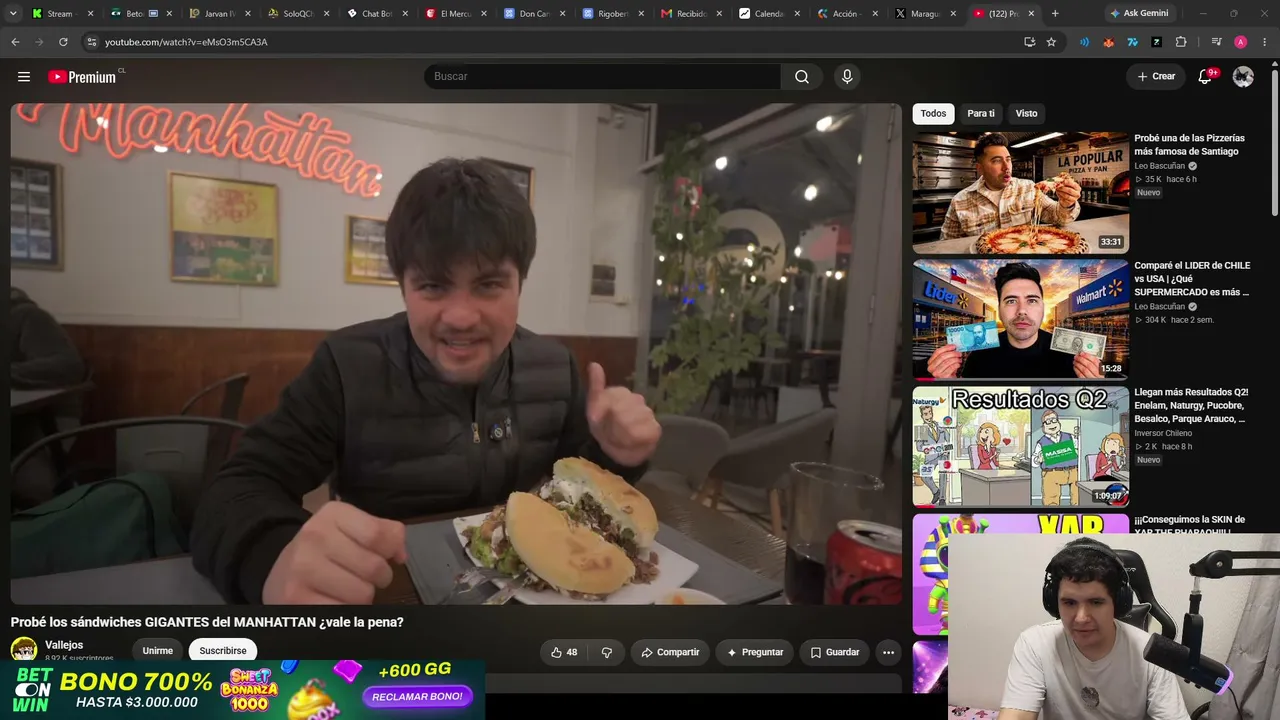Viewport: 1280px width, 720px height.
Task: Switch to the Calendar tab
Action: tap(770, 14)
